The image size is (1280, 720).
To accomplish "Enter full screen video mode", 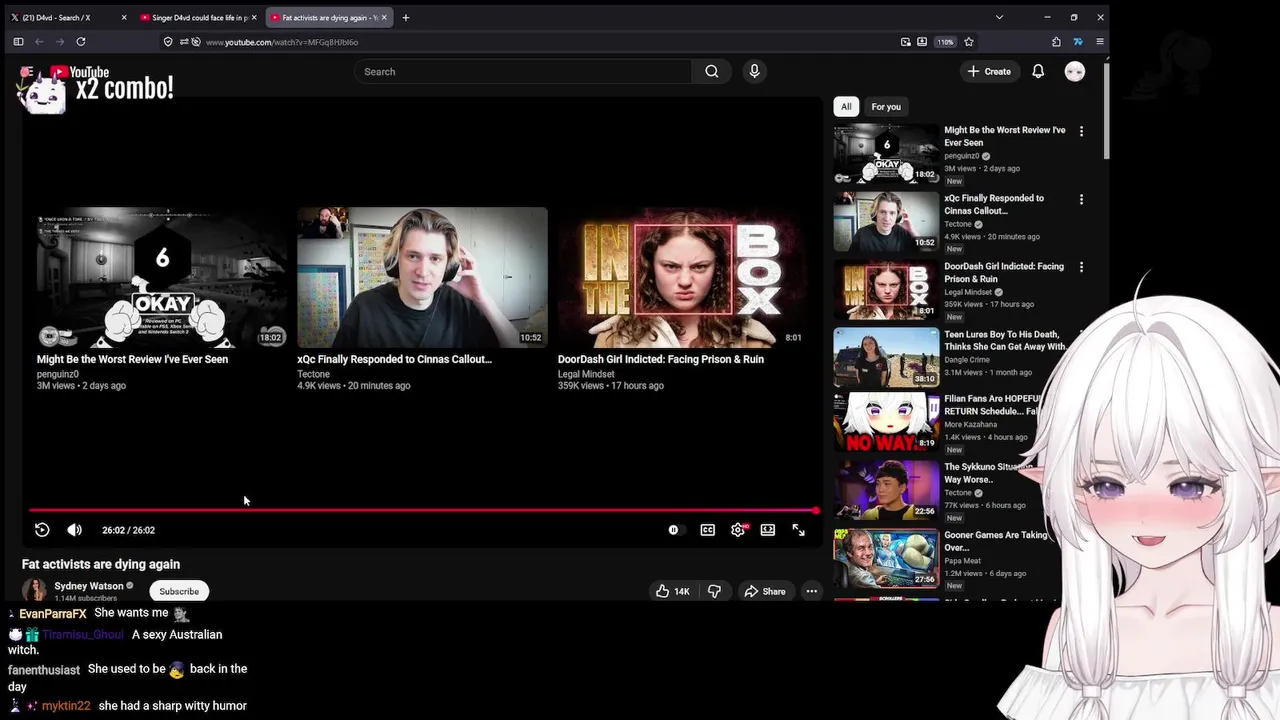I will pyautogui.click(x=798, y=530).
